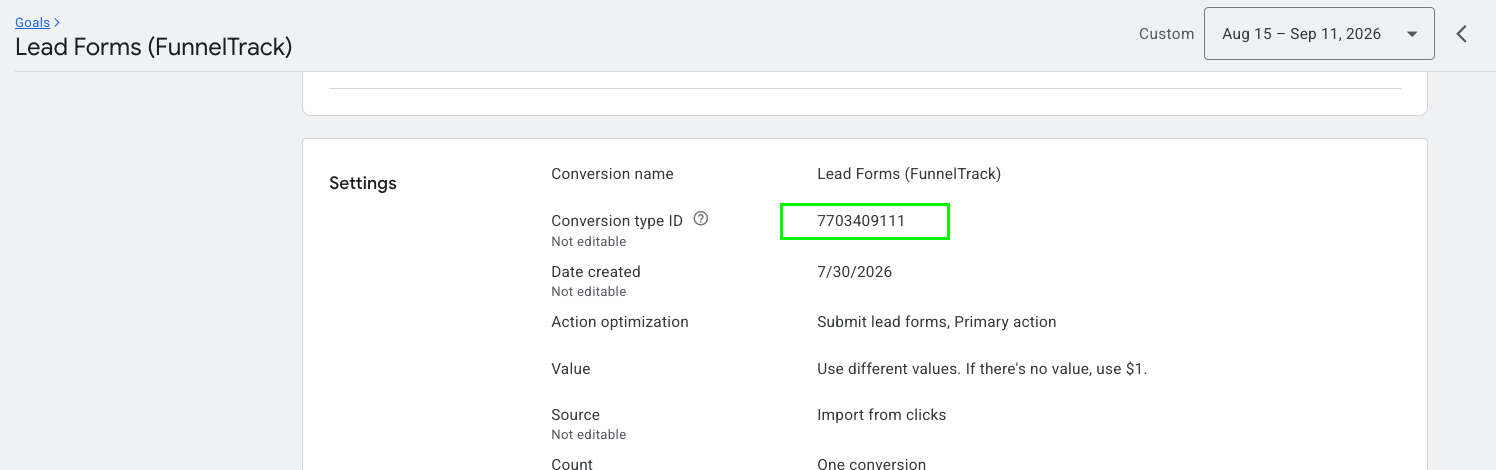Open the Goals breadcrumb link

[x=33, y=22]
